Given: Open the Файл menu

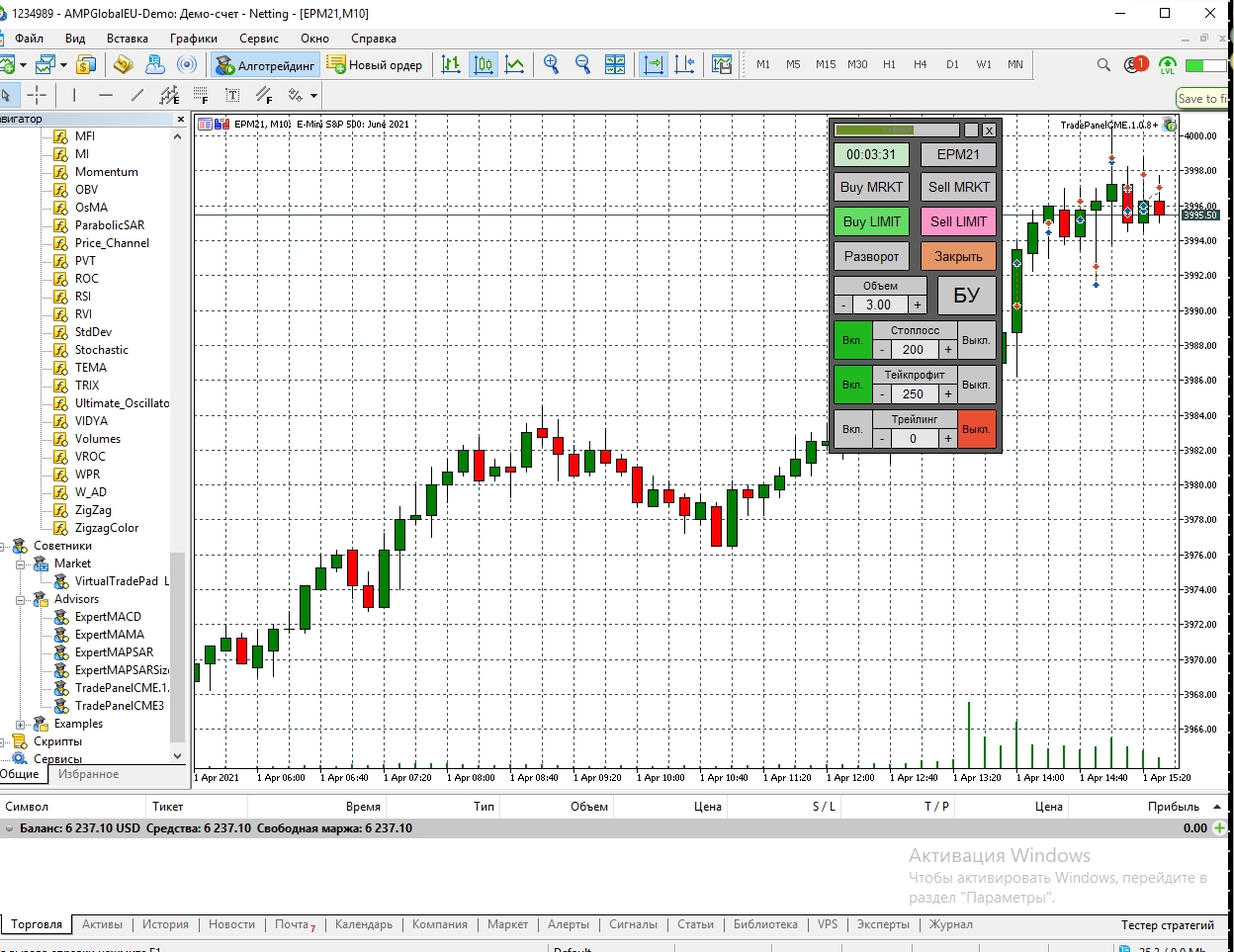Looking at the screenshot, I should pos(29,39).
